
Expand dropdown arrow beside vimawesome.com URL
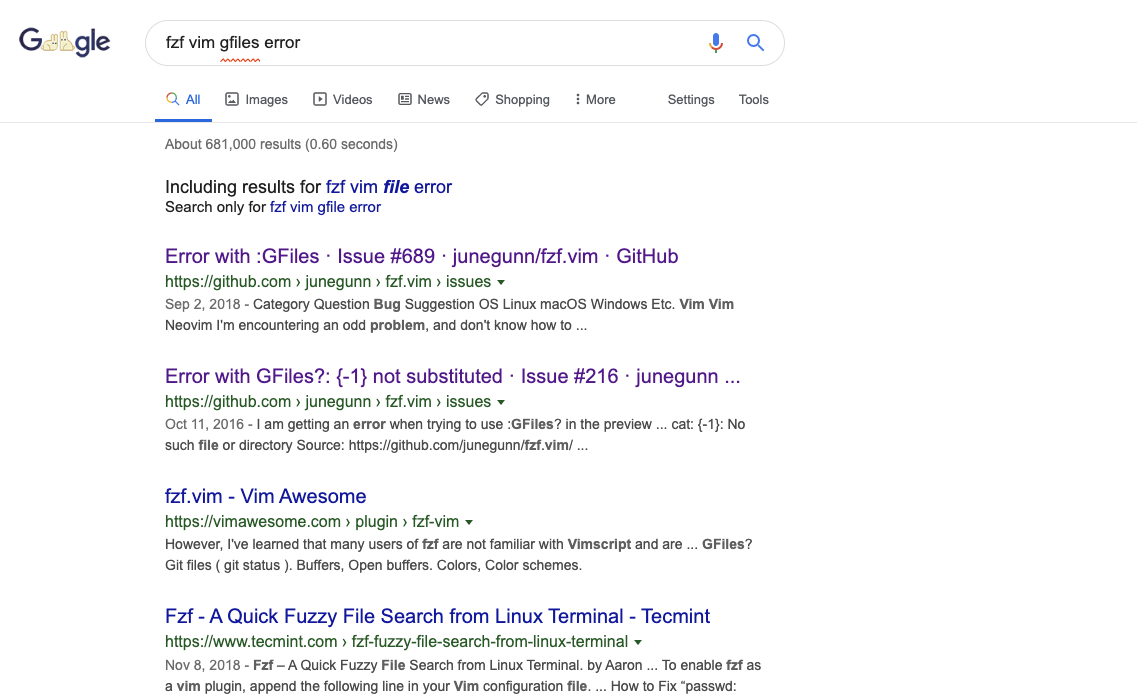click(469, 522)
